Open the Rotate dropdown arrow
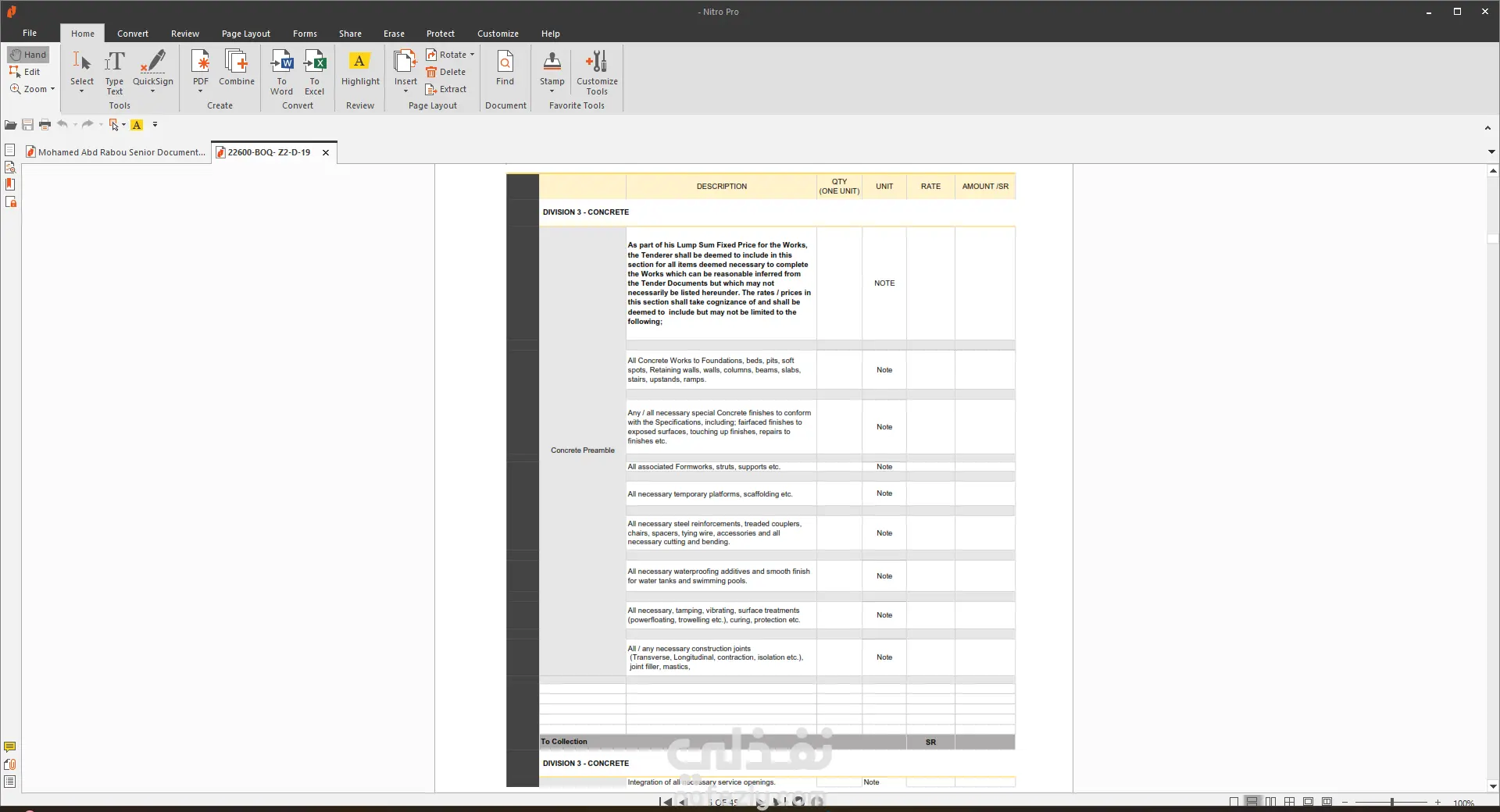This screenshot has width=1500, height=812. coord(472,55)
